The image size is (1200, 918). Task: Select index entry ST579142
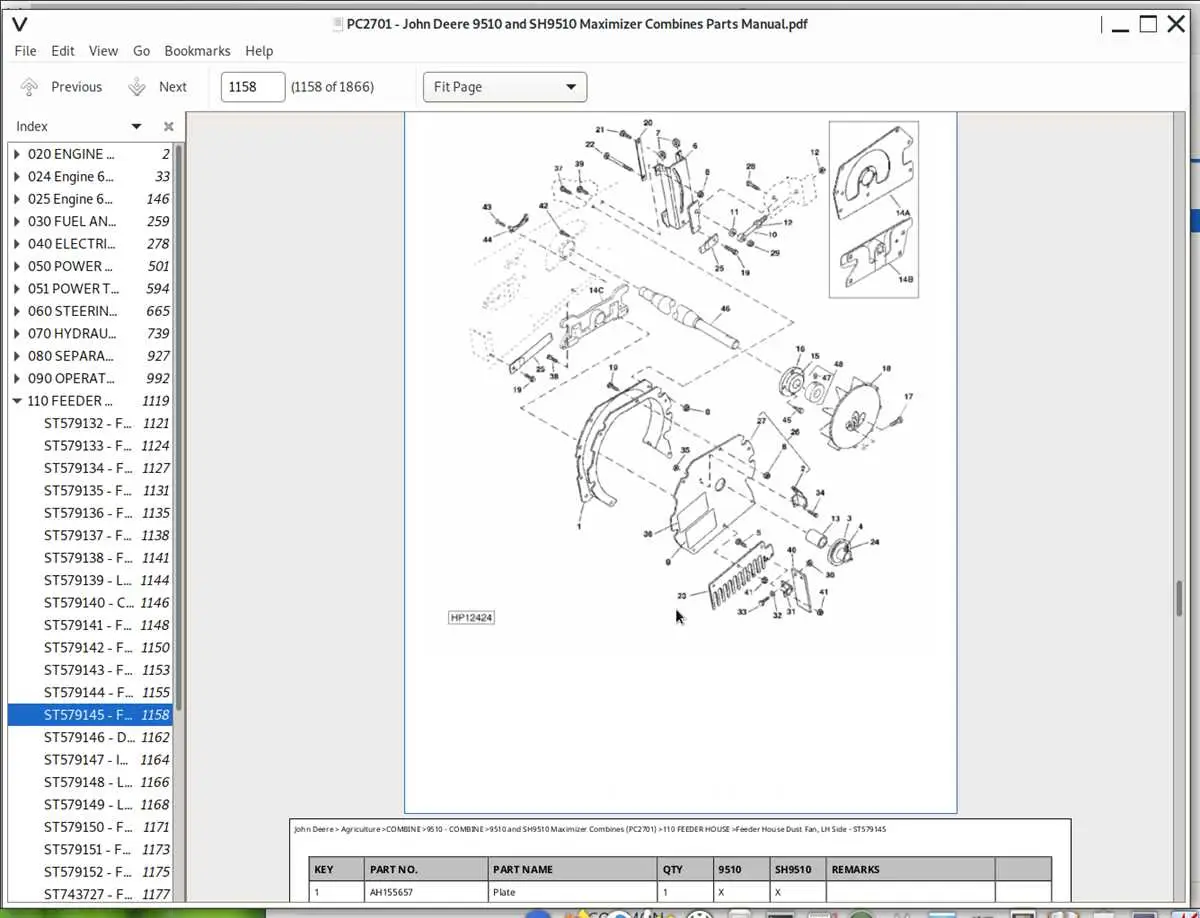tap(90, 648)
